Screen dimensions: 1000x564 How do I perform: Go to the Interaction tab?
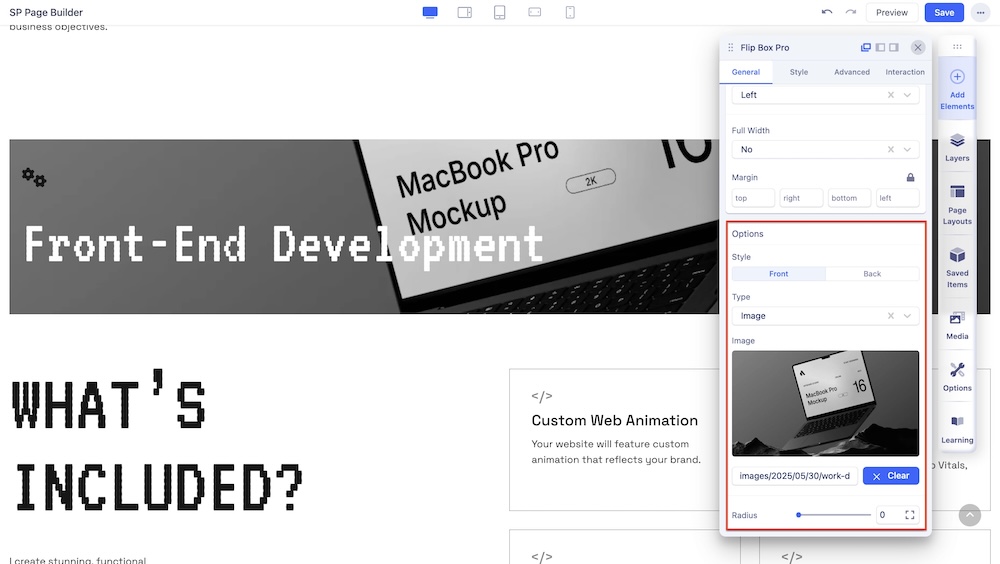pyautogui.click(x=904, y=72)
